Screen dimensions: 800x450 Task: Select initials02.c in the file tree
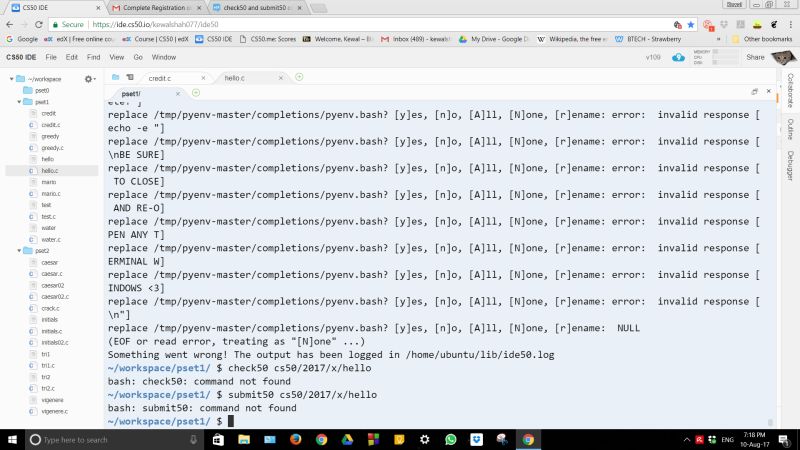55,343
